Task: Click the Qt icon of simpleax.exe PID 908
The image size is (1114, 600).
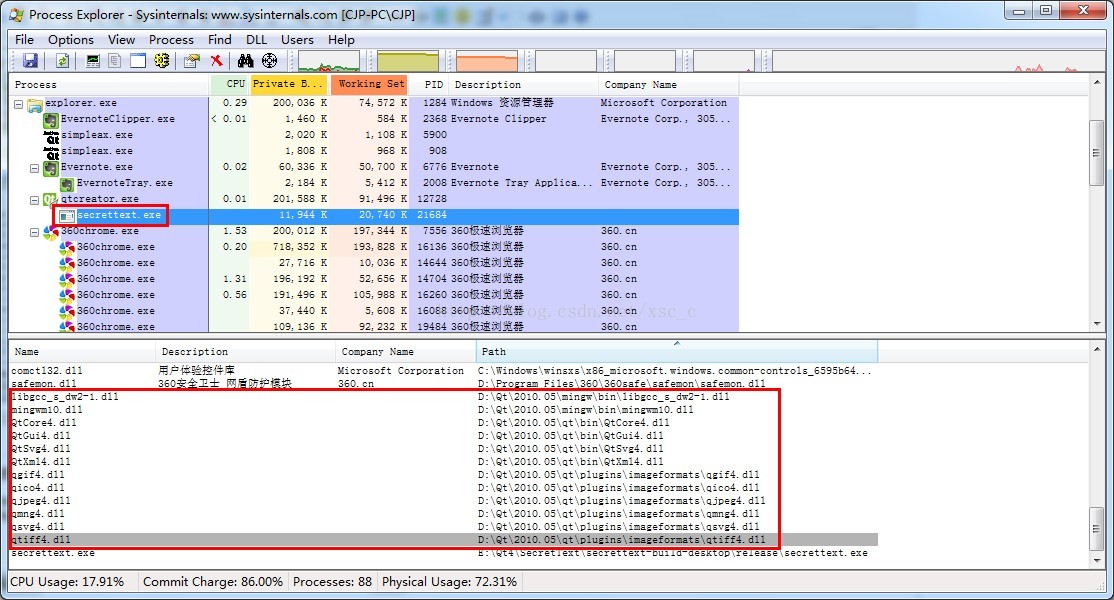Action: point(51,153)
